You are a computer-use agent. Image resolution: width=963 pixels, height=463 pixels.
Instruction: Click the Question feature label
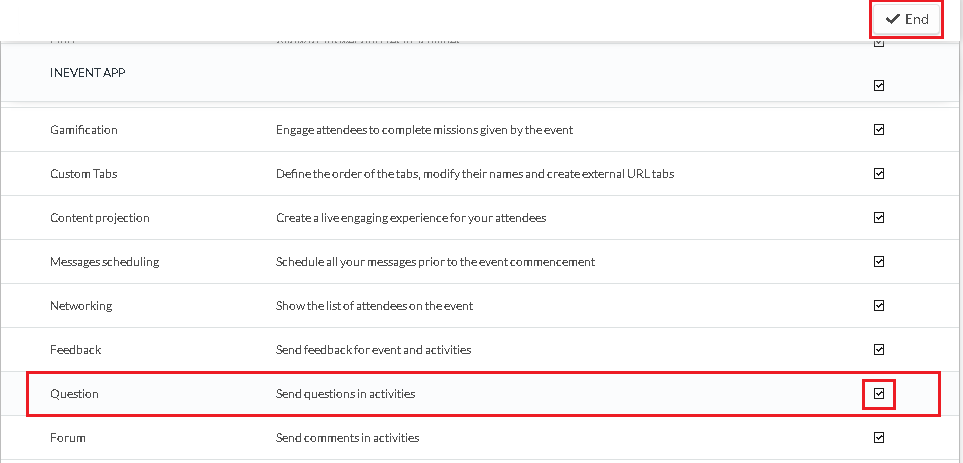(x=74, y=394)
